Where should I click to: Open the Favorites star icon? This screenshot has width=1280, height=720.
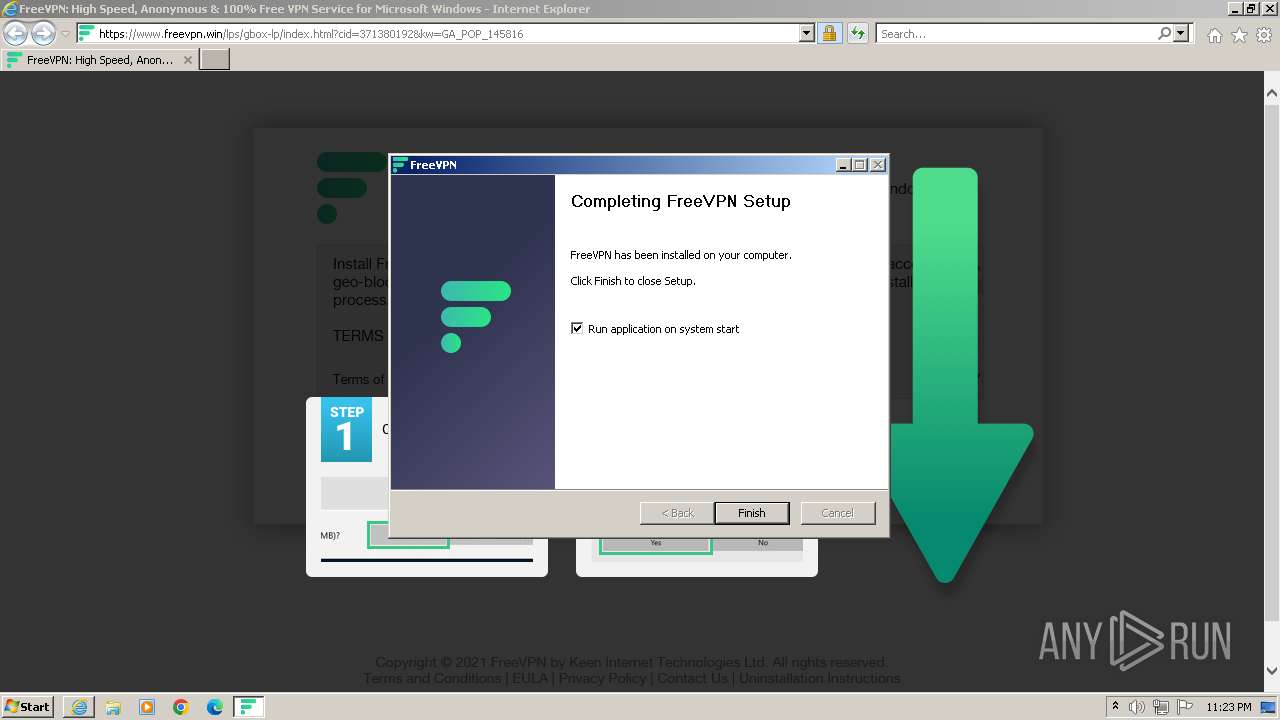(1239, 35)
